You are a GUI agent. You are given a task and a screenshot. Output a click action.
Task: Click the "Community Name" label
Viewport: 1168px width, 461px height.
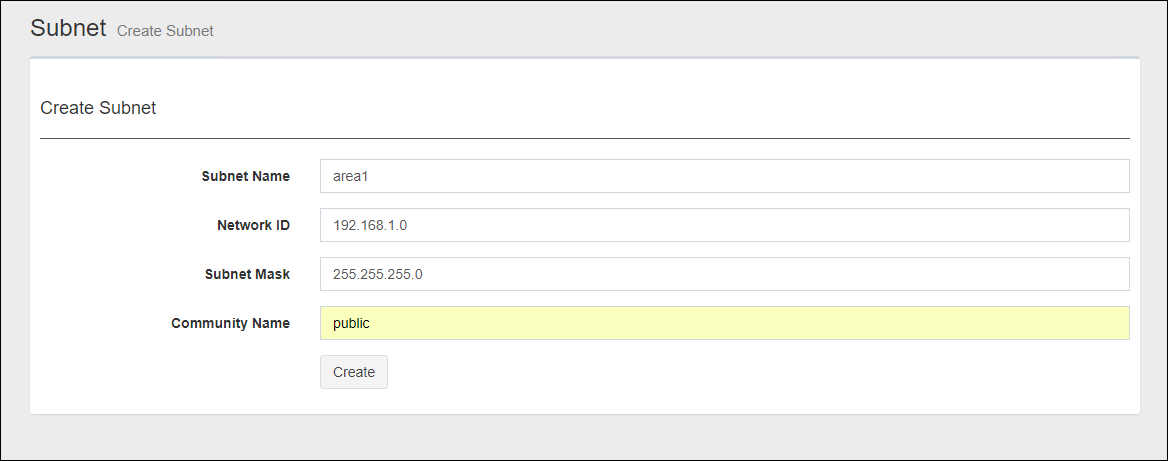tap(230, 323)
